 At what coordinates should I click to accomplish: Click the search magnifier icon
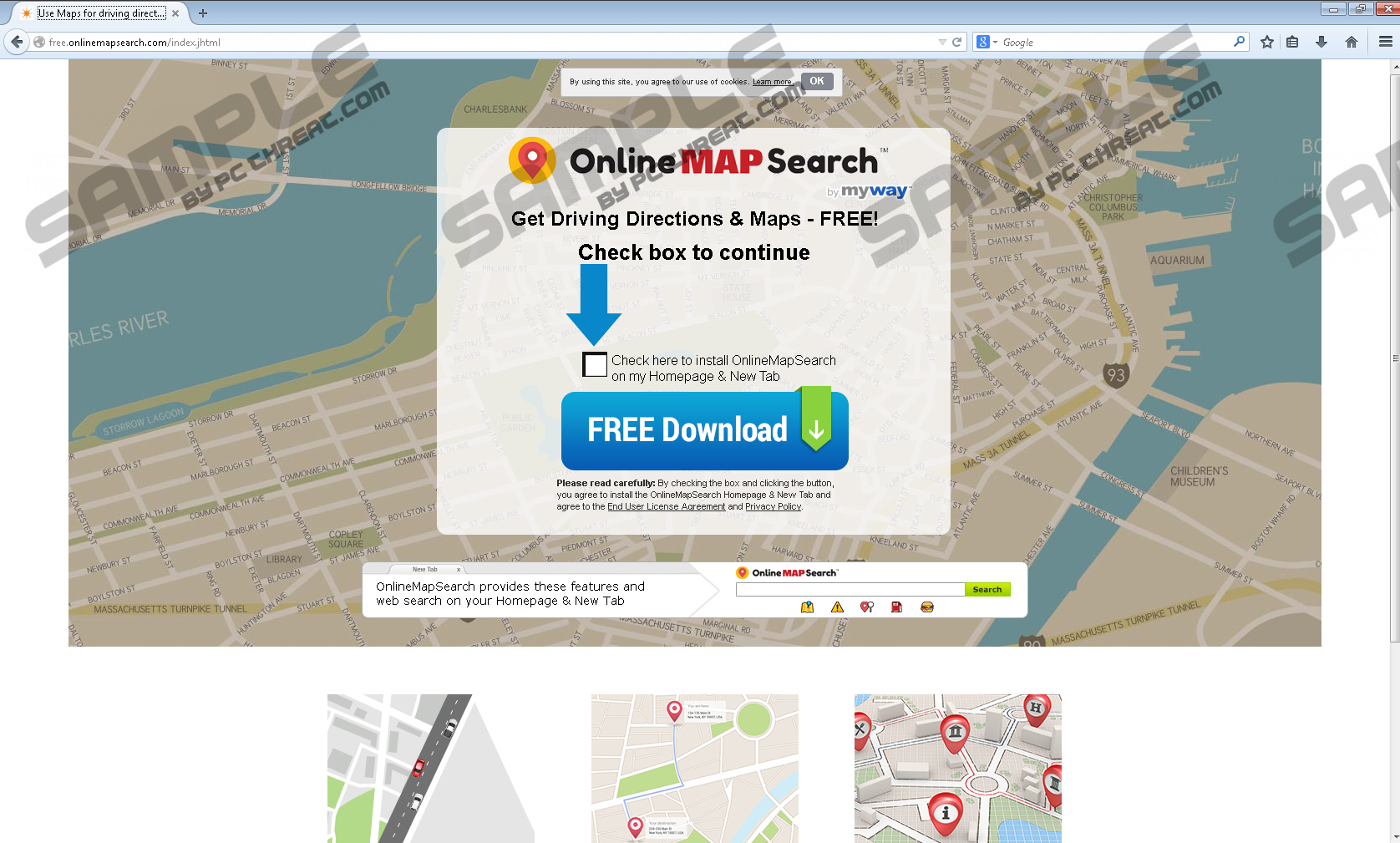pyautogui.click(x=1239, y=42)
